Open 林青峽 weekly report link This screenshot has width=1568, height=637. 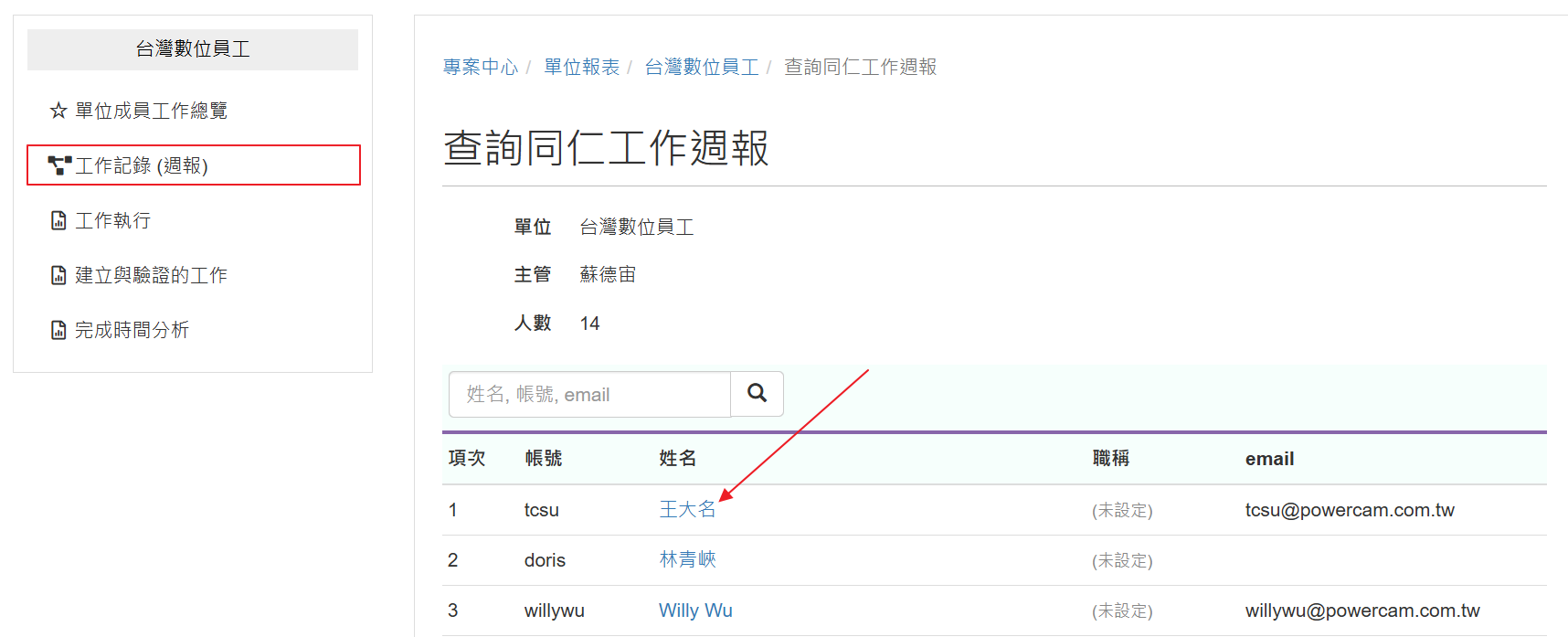coord(687,560)
